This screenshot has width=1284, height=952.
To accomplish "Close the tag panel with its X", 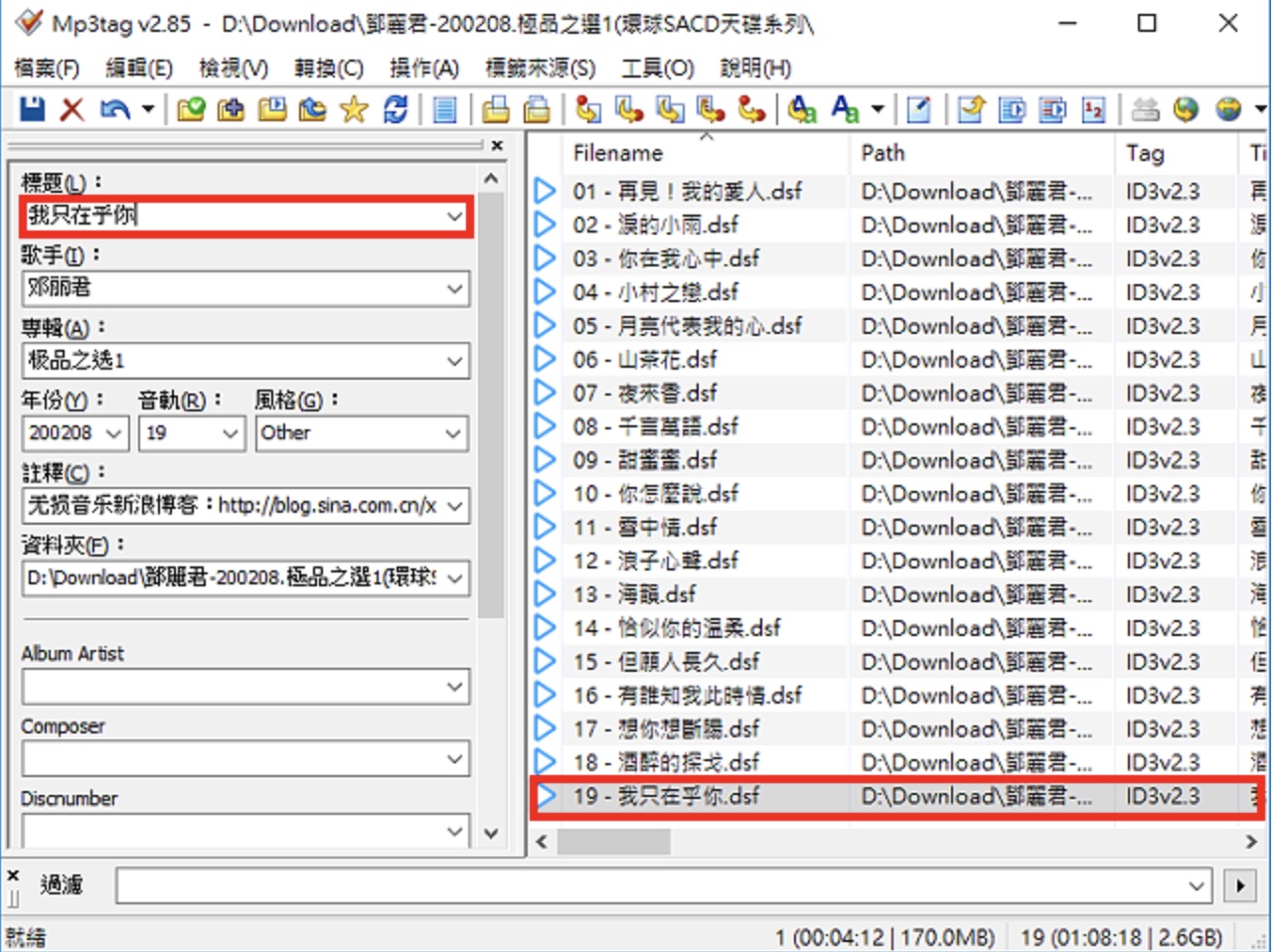I will pyautogui.click(x=497, y=145).
